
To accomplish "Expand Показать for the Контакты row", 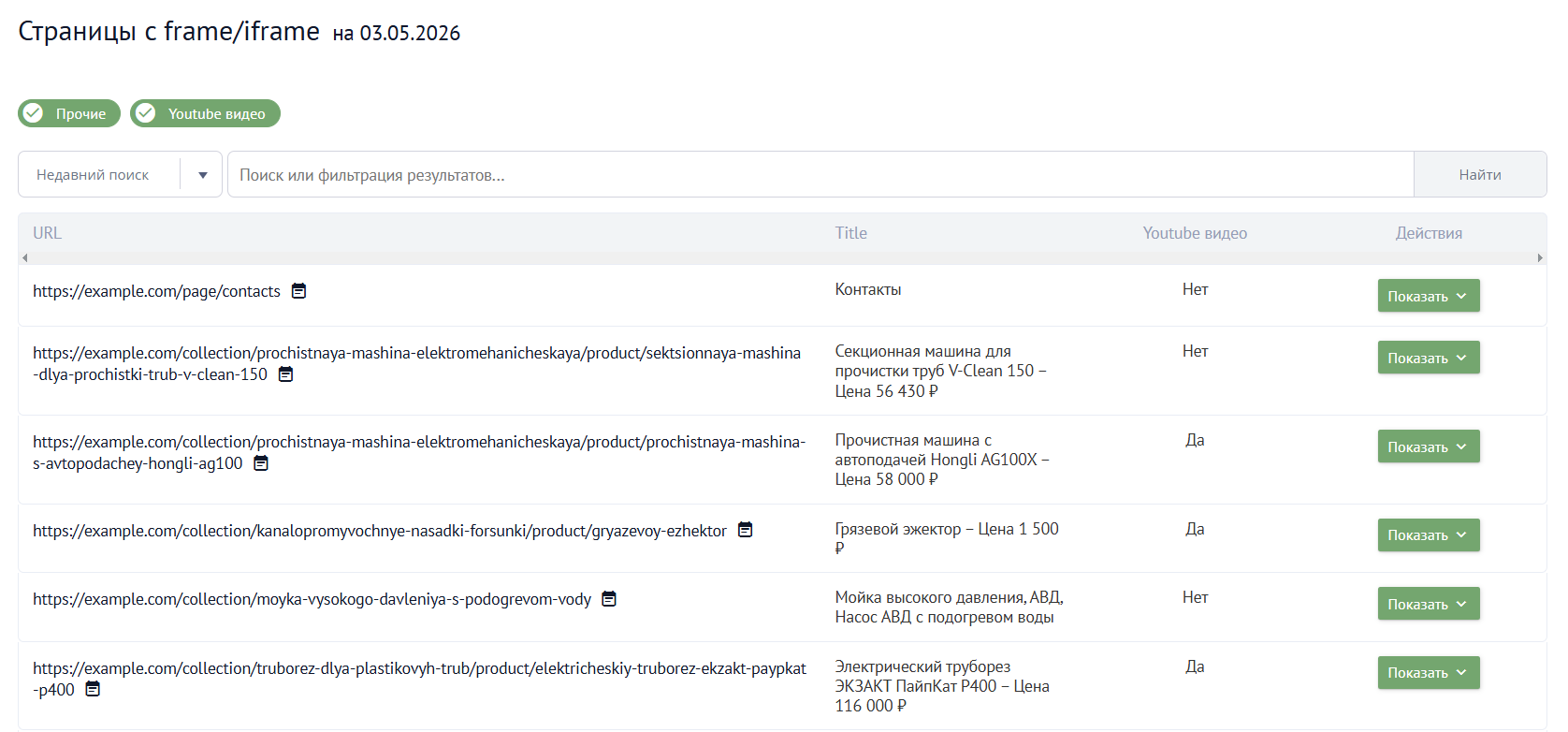I will click(1428, 296).
